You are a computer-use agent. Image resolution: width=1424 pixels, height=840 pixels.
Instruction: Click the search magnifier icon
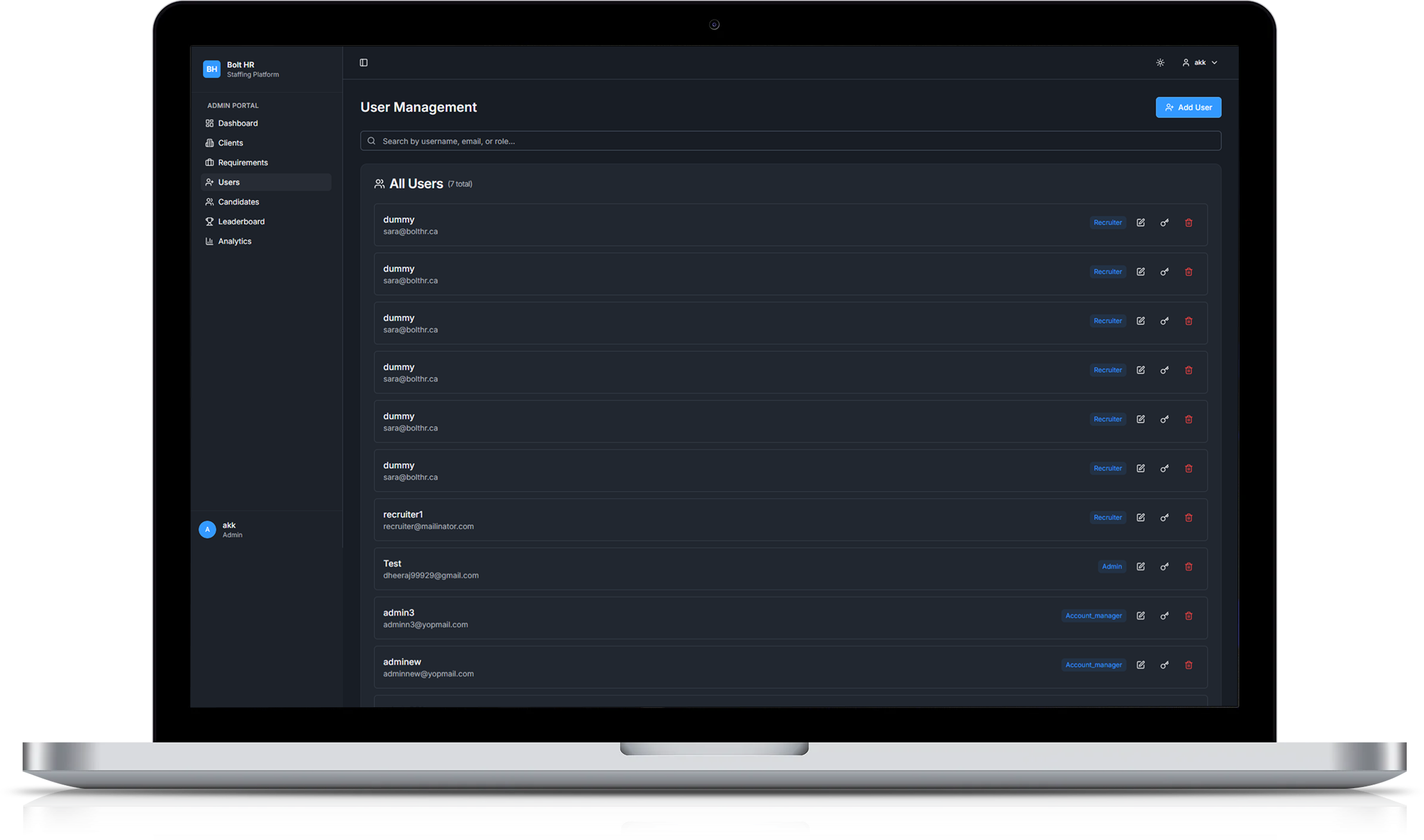(x=372, y=140)
